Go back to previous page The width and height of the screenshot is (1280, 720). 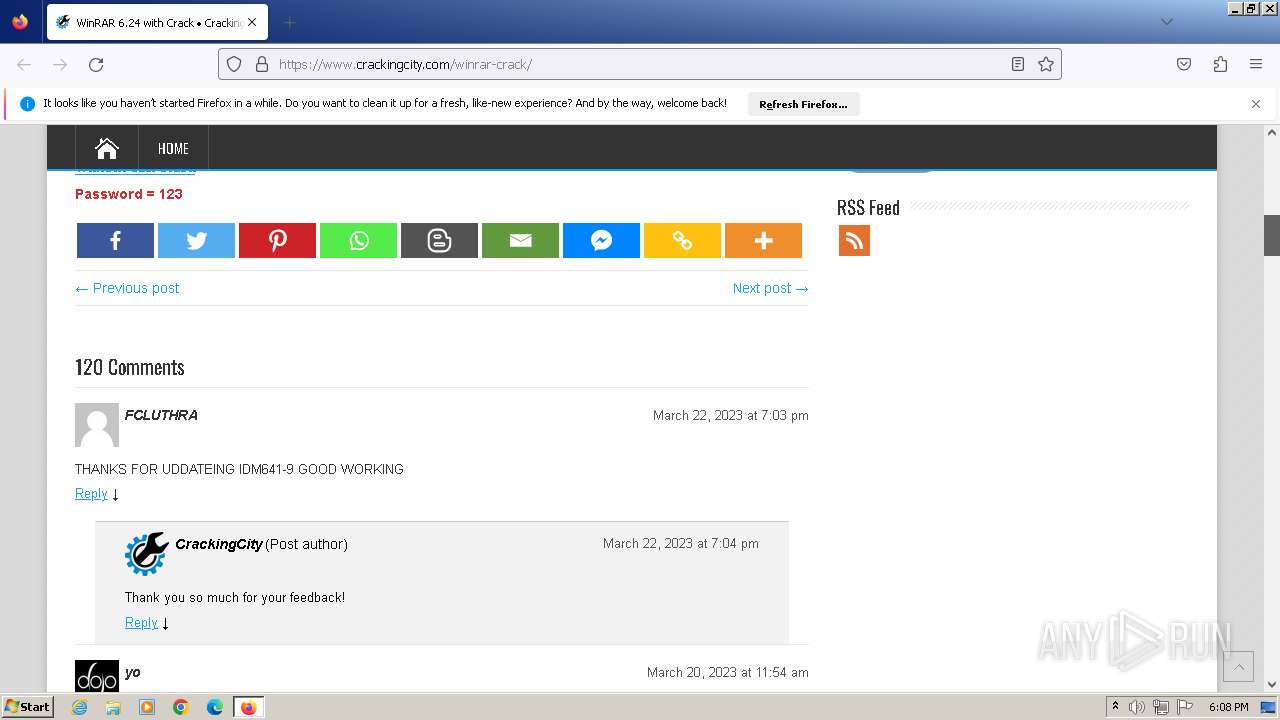(24, 64)
